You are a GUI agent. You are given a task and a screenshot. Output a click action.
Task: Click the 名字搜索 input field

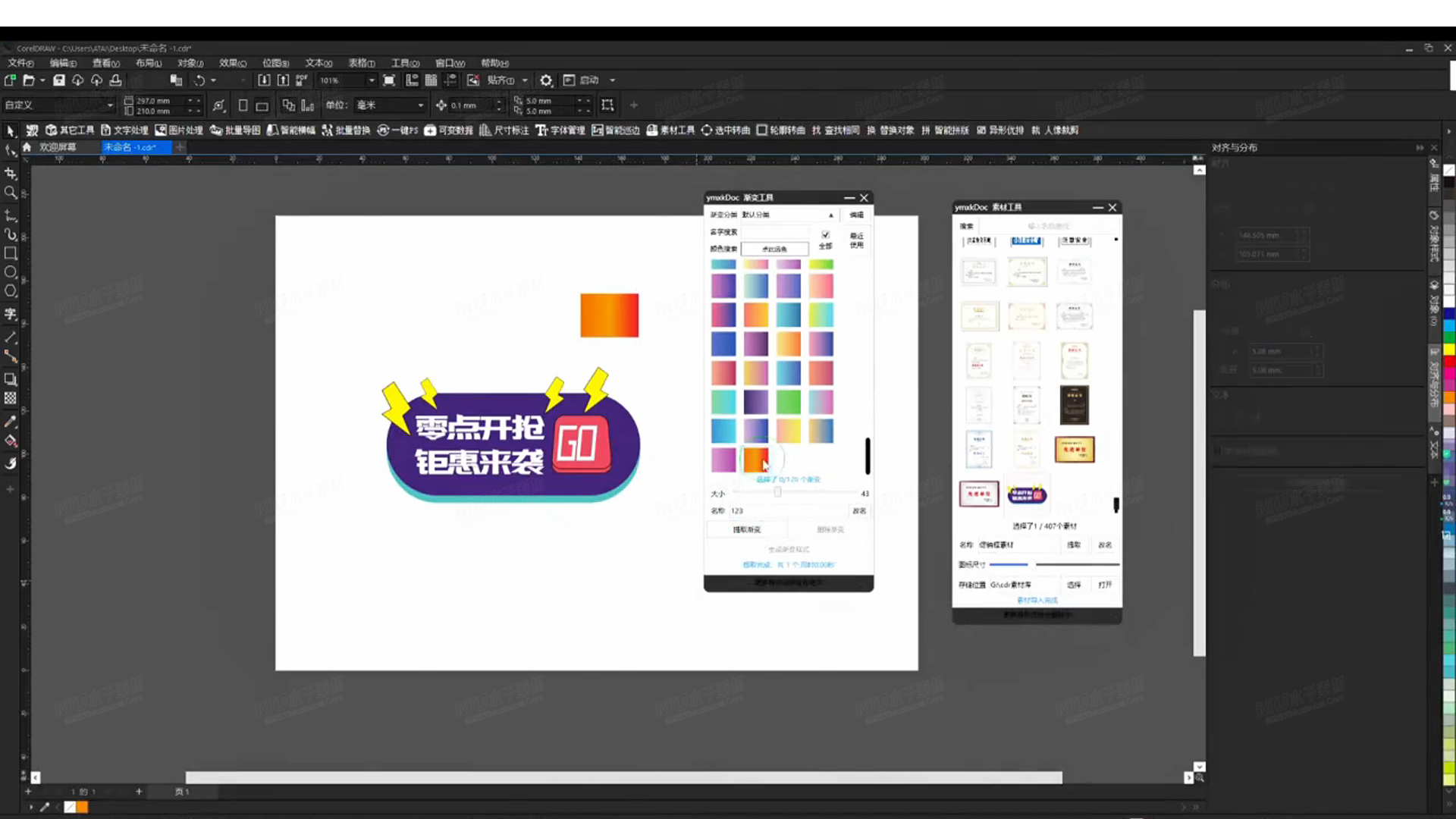[x=777, y=232]
